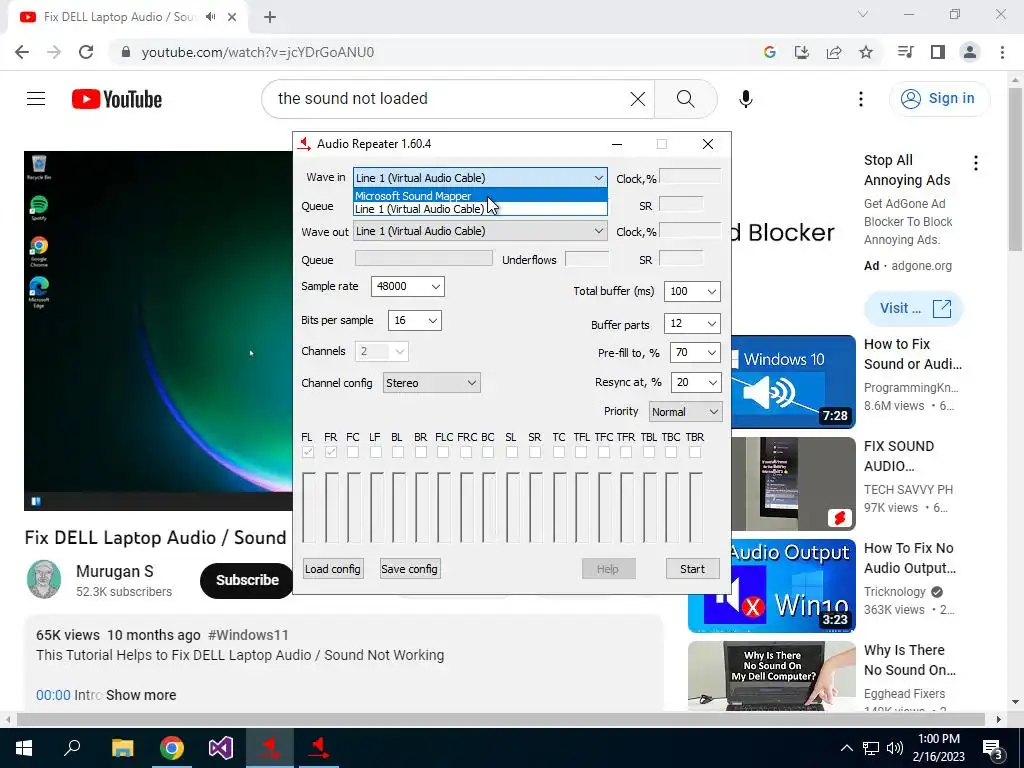
Task: Reload the YouTube page
Action: tap(86, 52)
